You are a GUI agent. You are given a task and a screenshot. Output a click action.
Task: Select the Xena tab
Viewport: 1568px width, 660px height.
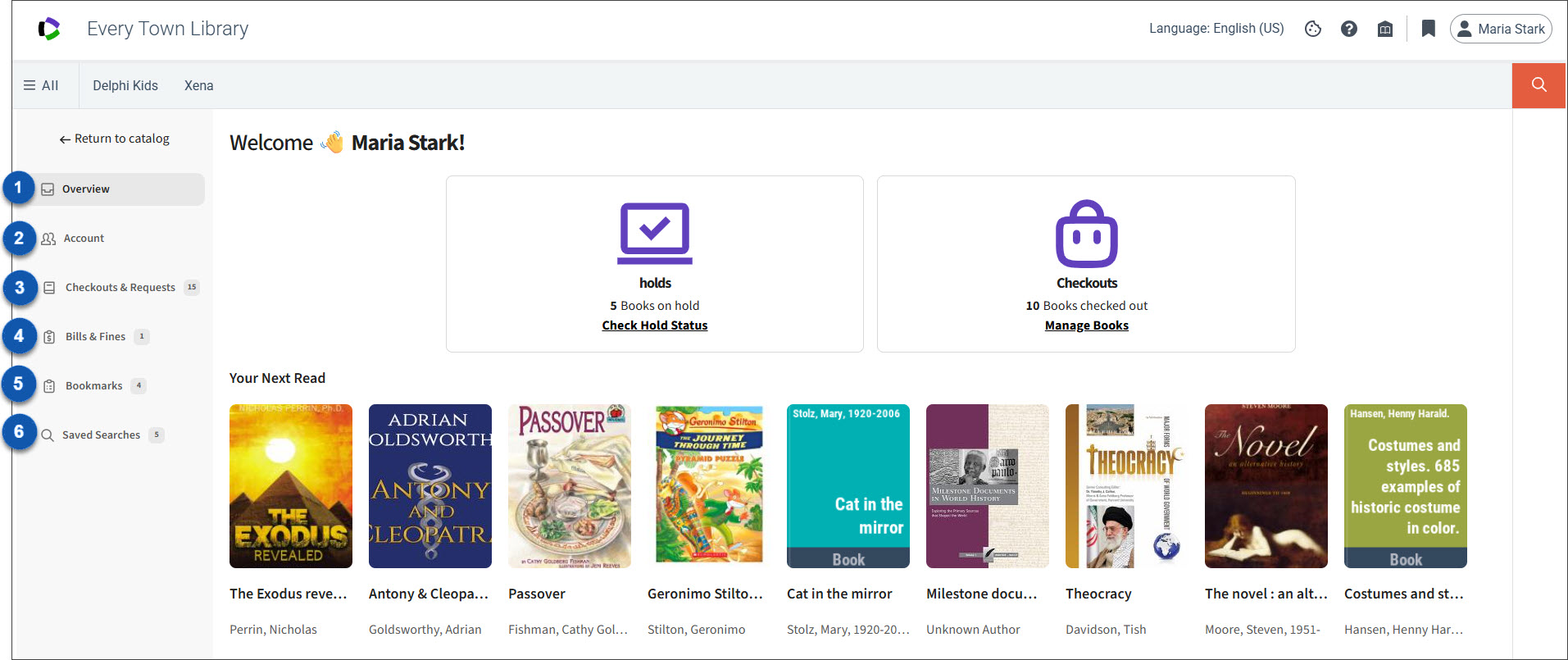(198, 85)
